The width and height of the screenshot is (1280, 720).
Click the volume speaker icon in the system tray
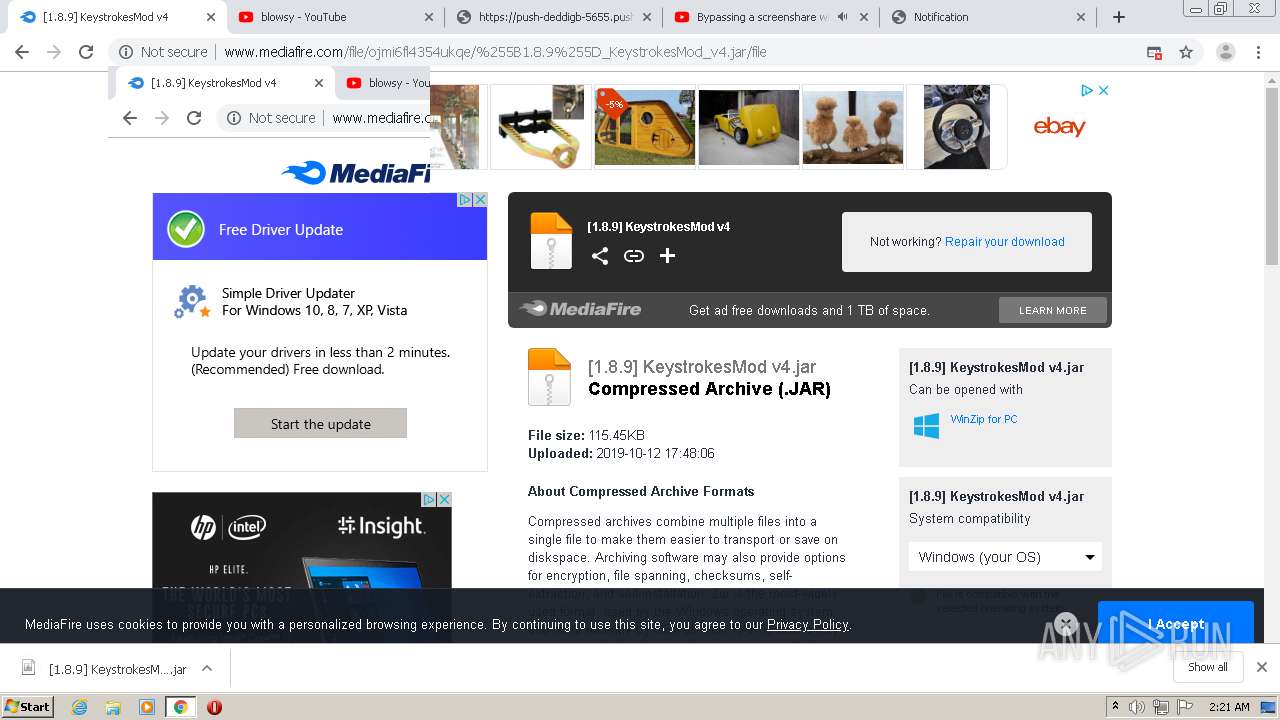(x=1137, y=707)
